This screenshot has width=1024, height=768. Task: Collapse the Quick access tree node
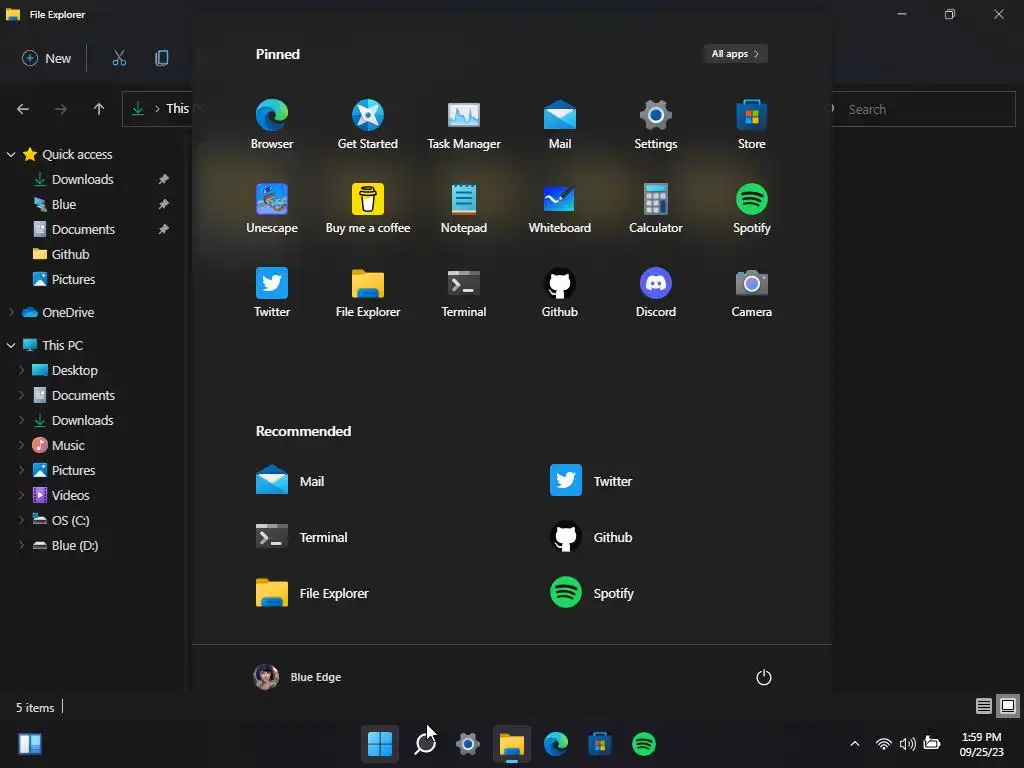coord(11,155)
